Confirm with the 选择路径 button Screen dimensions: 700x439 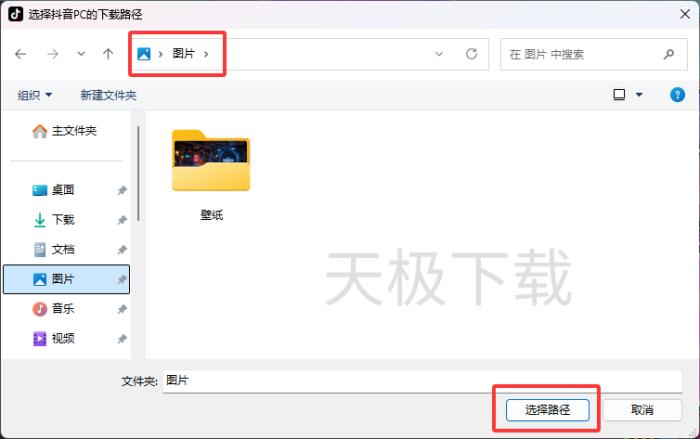[546, 410]
